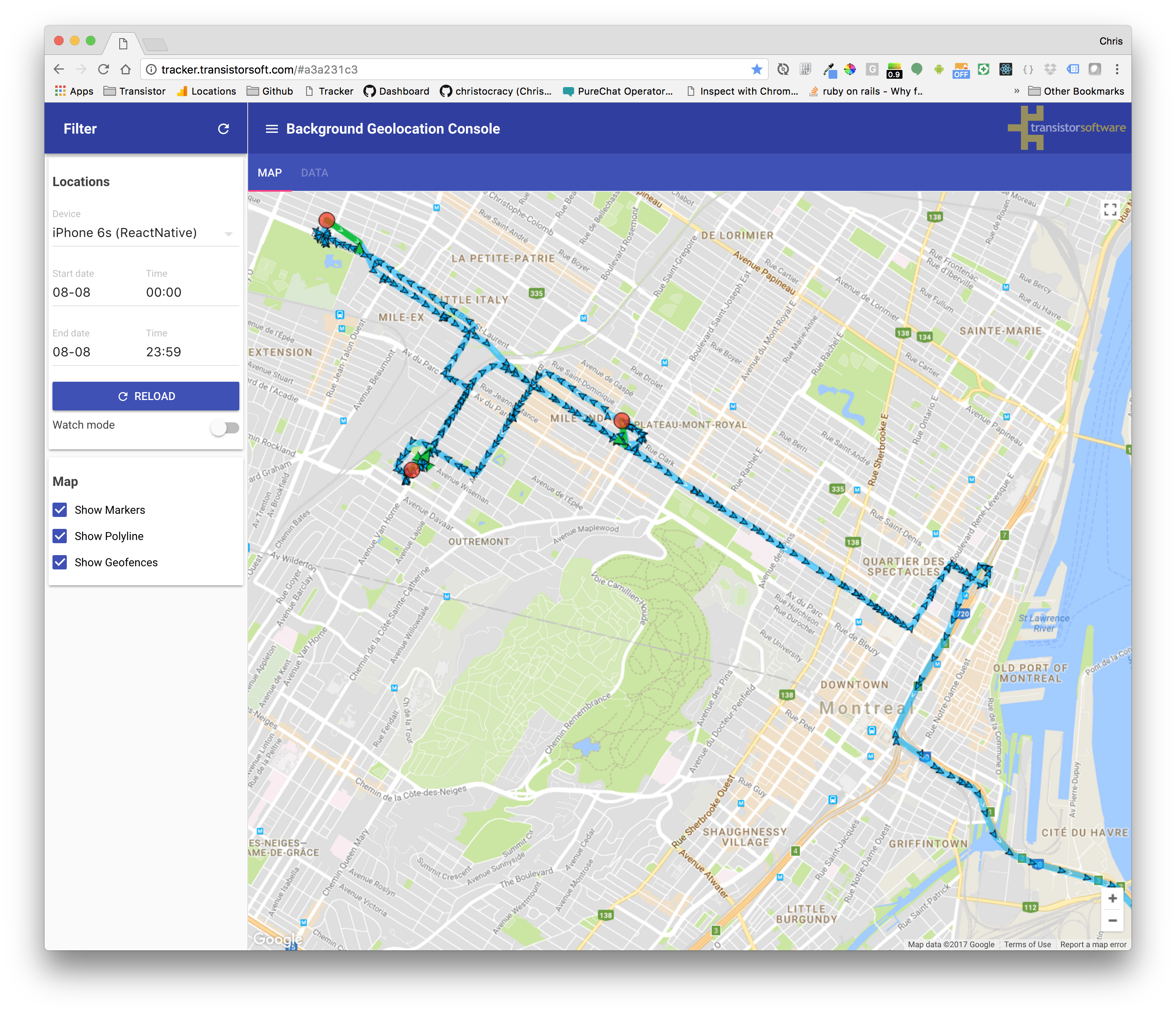Open the hamburger menu icon
Viewport: 1176px width, 1014px height.
[x=272, y=129]
